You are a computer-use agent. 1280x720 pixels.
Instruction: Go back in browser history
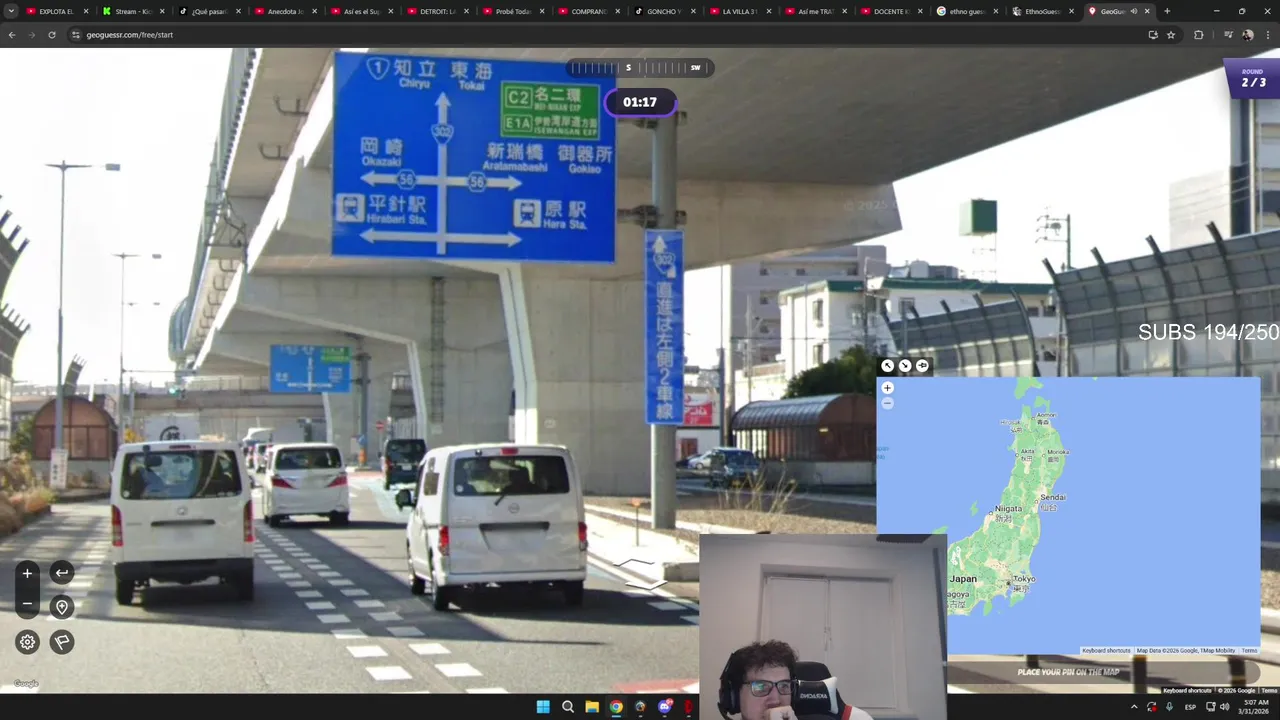12,35
